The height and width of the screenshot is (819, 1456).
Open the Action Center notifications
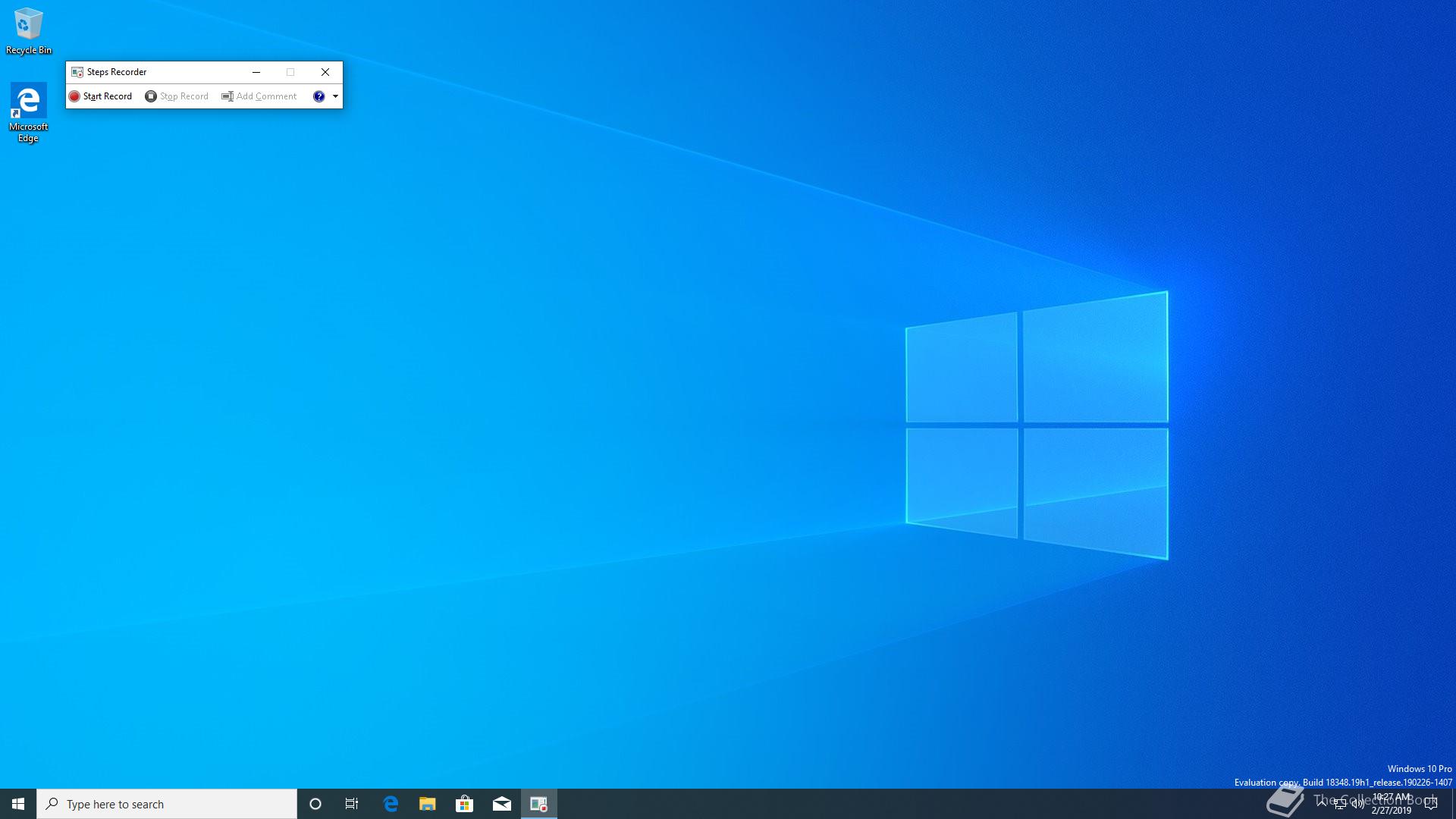[x=1432, y=804]
